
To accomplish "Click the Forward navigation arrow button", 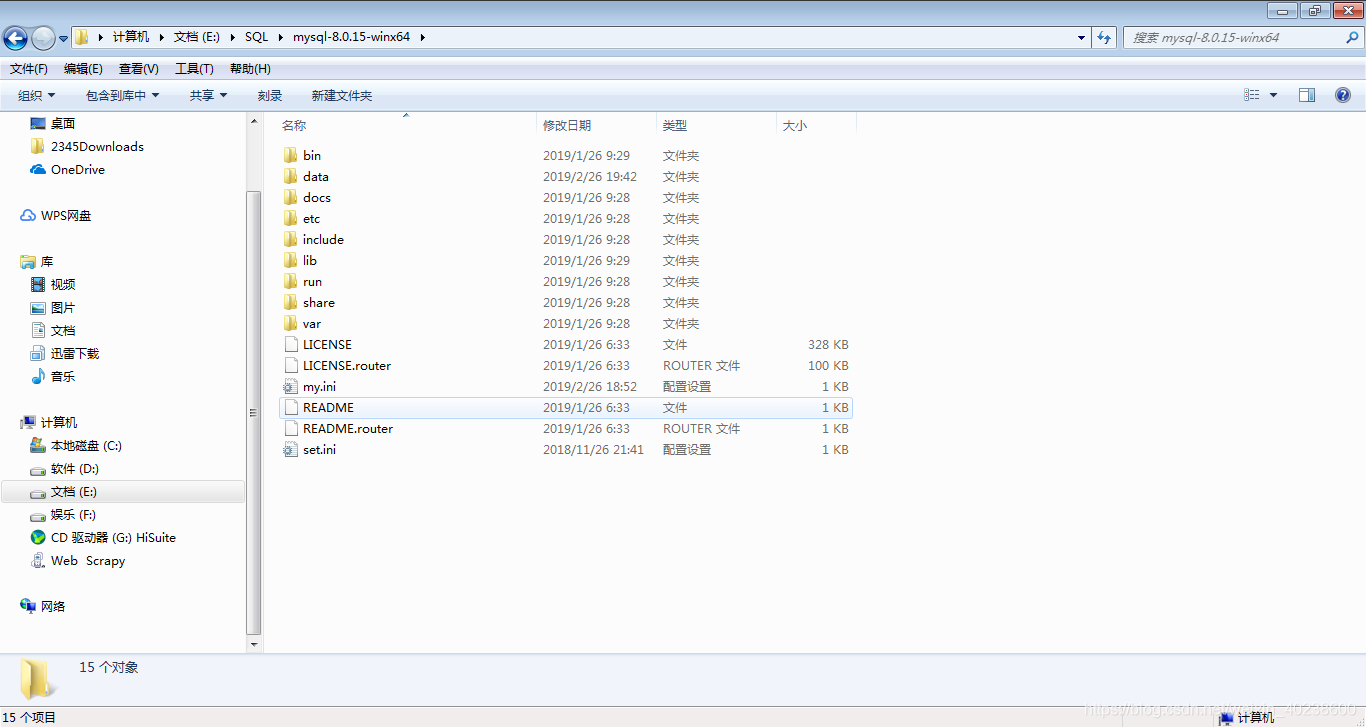I will pos(43,38).
